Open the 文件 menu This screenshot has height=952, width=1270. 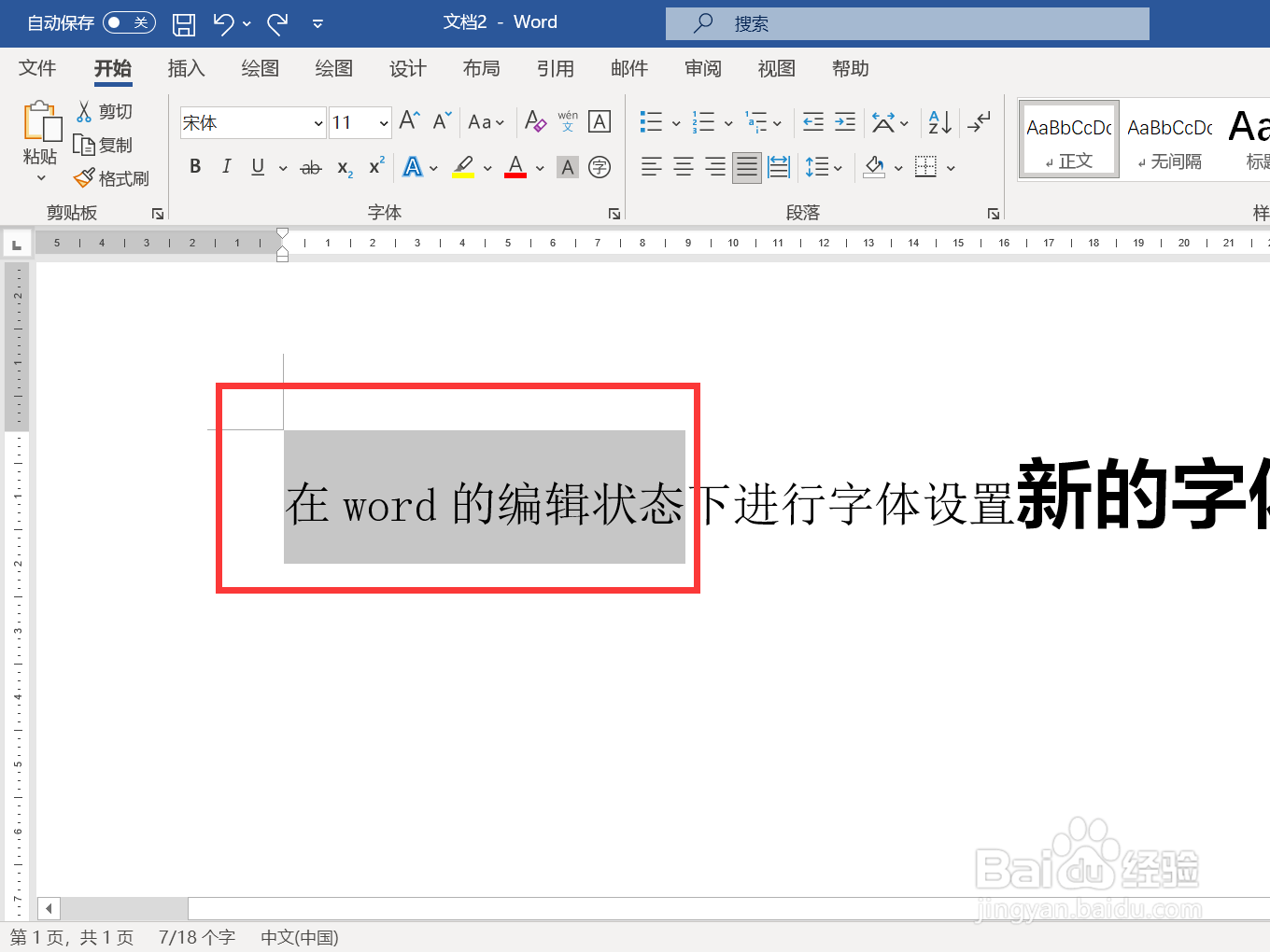pyautogui.click(x=37, y=68)
